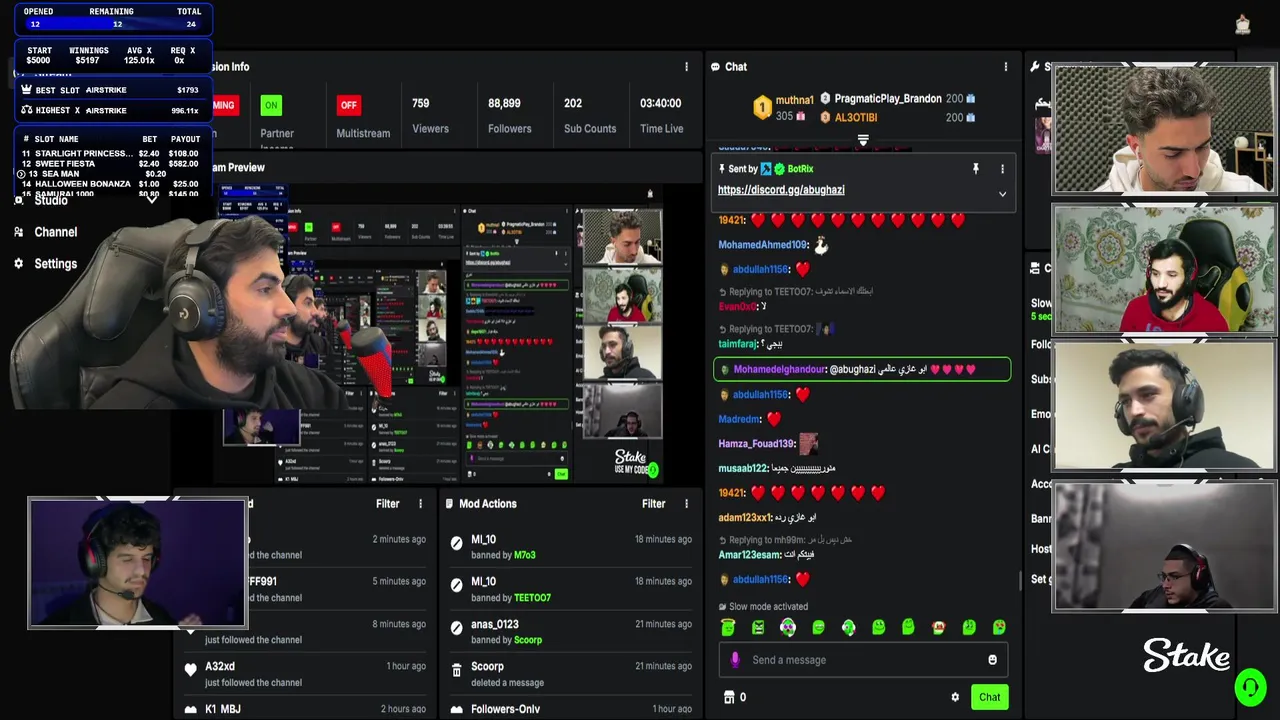The width and height of the screenshot is (1280, 720).
Task: Open the discord.gg/abughazi link
Action: tap(781, 190)
